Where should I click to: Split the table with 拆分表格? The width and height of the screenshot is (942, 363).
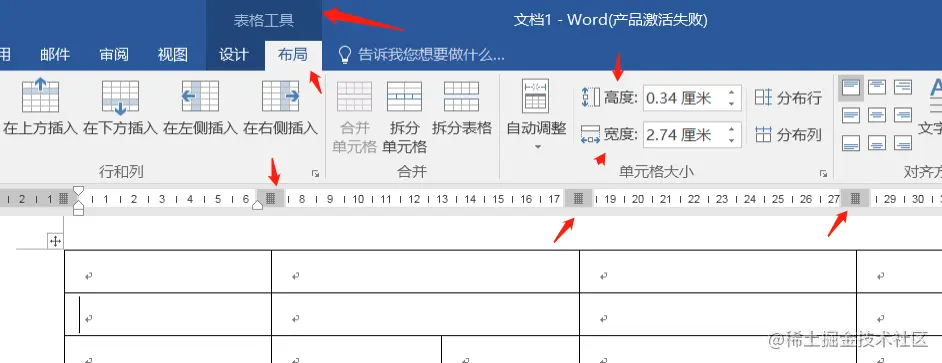click(x=461, y=108)
